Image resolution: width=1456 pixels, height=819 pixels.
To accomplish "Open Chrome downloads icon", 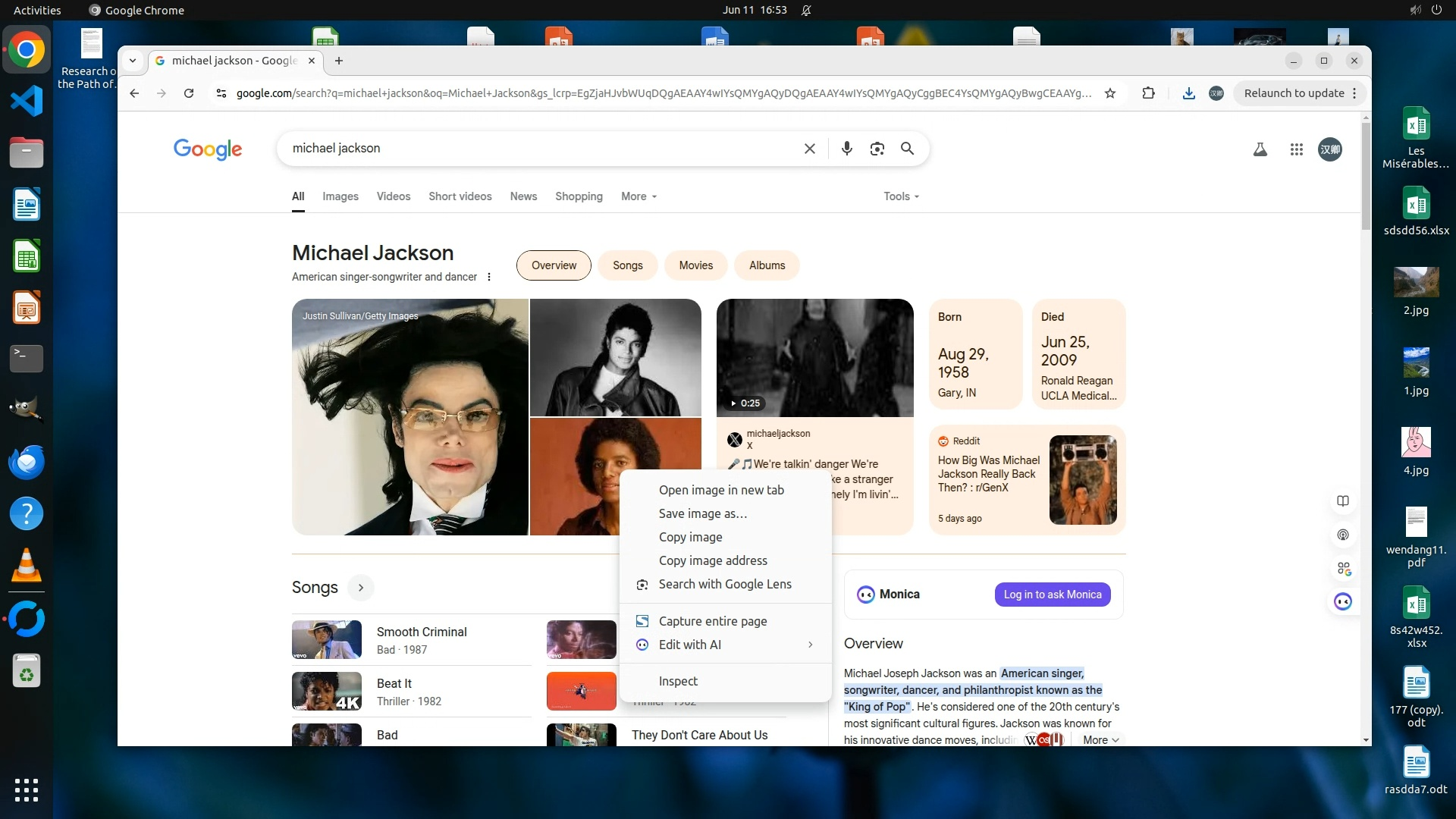I will [1188, 93].
